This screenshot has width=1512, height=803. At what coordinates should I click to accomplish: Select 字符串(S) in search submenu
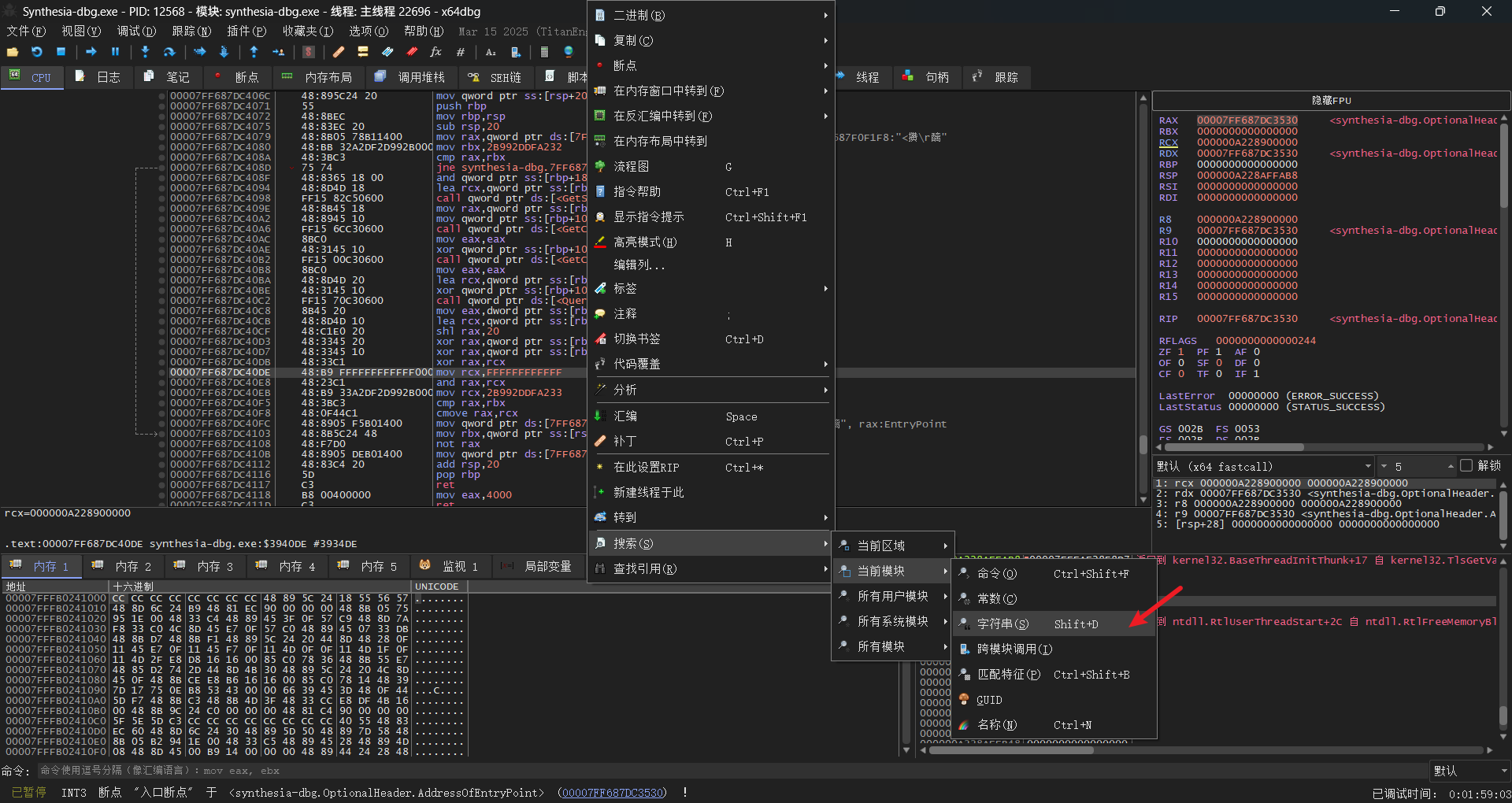point(1002,624)
